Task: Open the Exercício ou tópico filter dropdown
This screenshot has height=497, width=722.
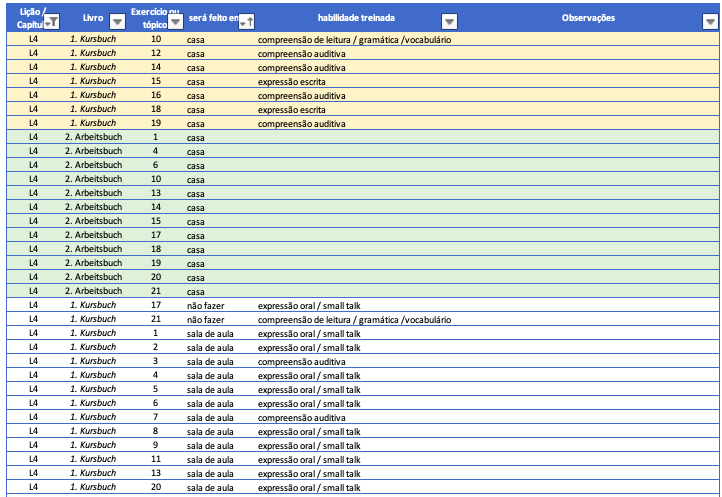Action: 175,21
